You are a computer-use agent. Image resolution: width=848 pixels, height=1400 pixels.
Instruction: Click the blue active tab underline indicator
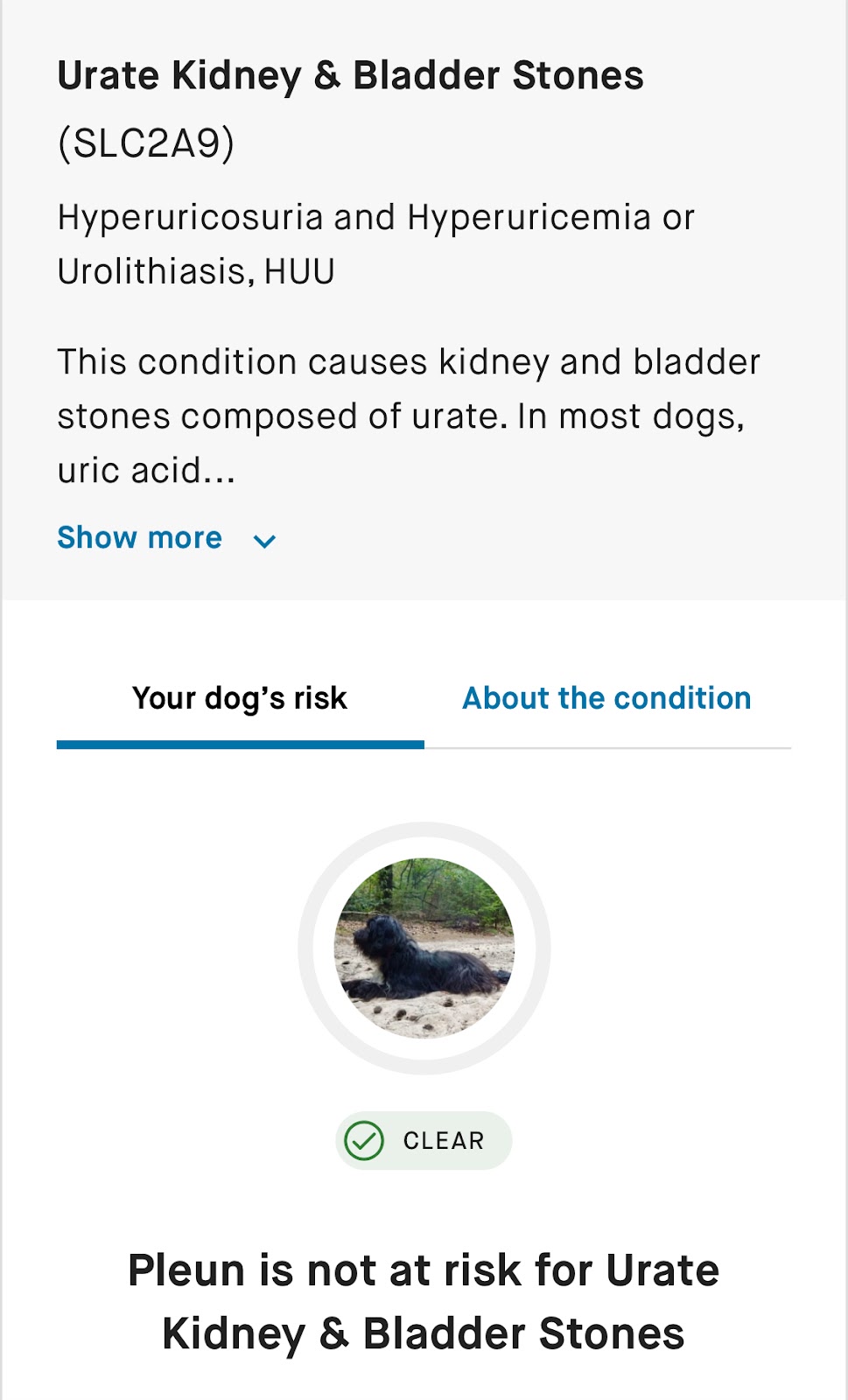click(240, 745)
